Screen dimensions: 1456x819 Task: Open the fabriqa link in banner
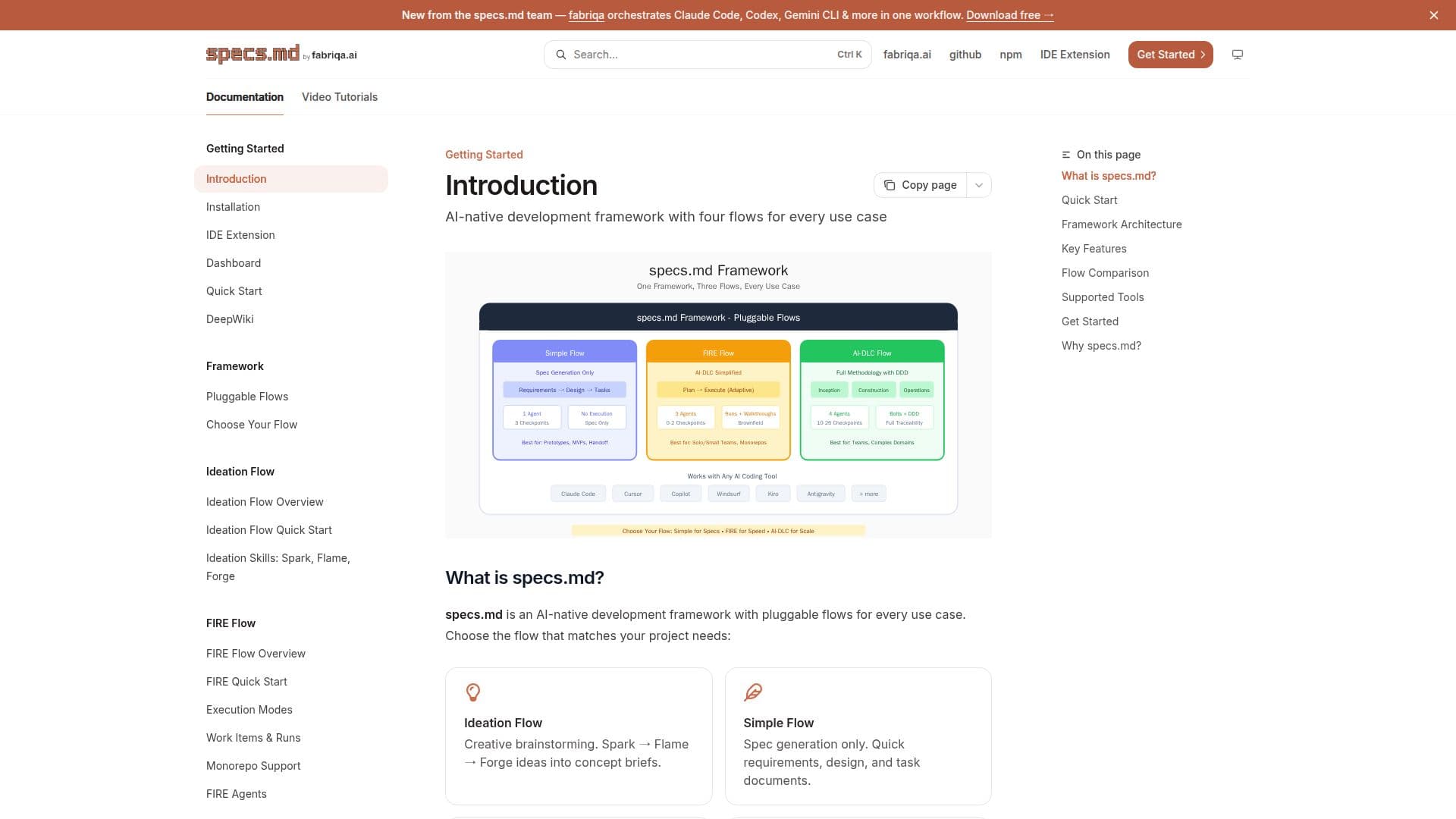coord(586,15)
